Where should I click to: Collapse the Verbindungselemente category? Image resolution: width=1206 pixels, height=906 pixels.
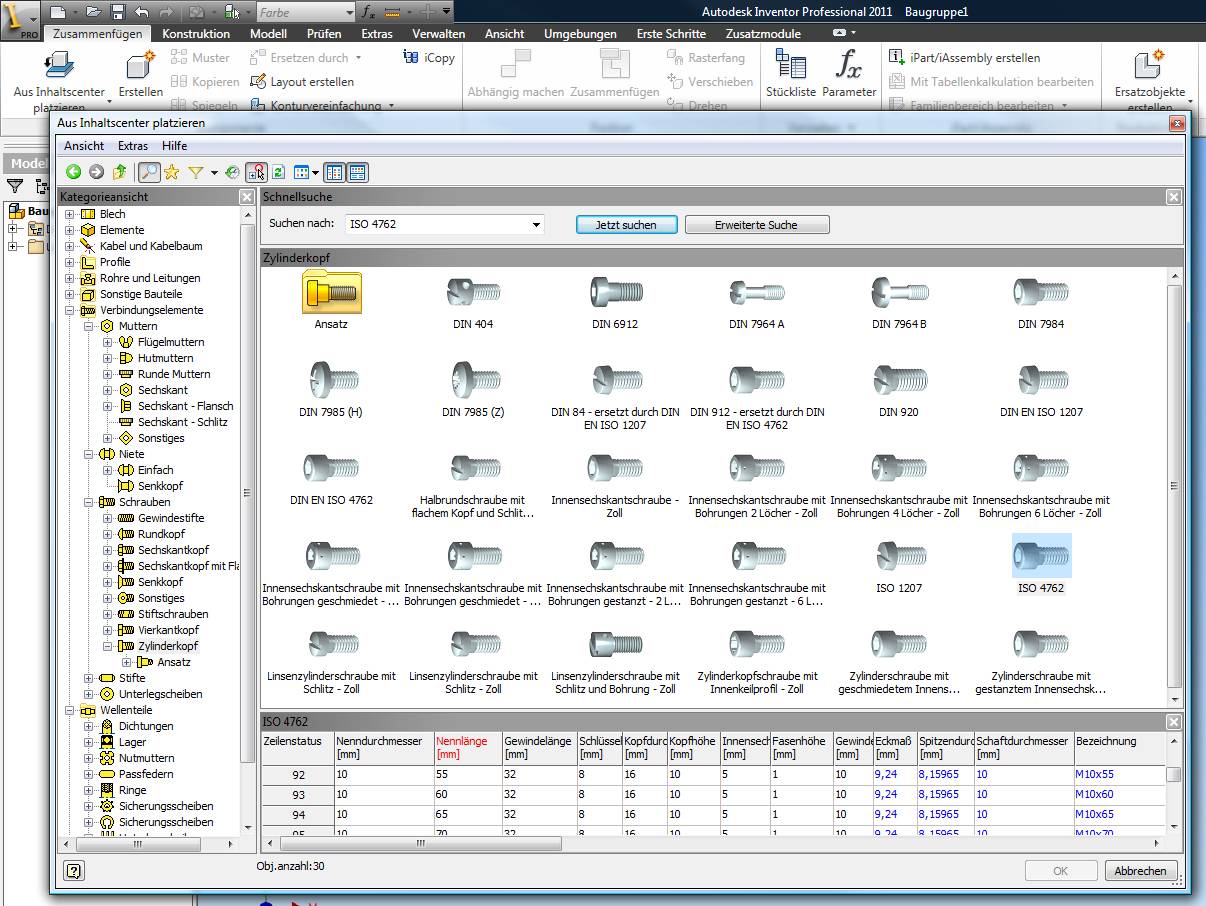click(x=70, y=310)
